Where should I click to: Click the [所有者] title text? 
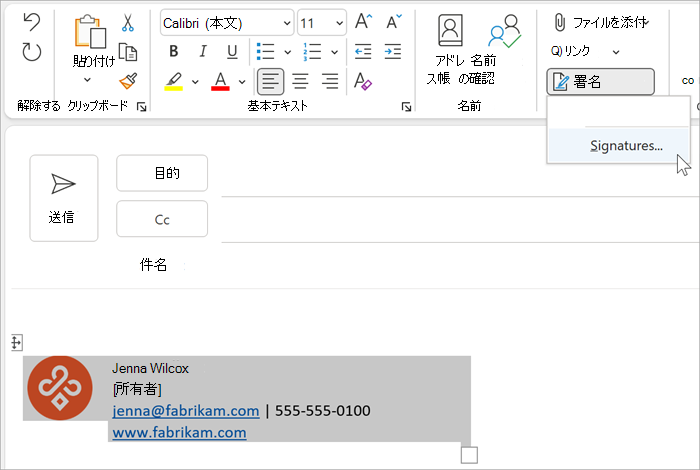click(x=137, y=389)
